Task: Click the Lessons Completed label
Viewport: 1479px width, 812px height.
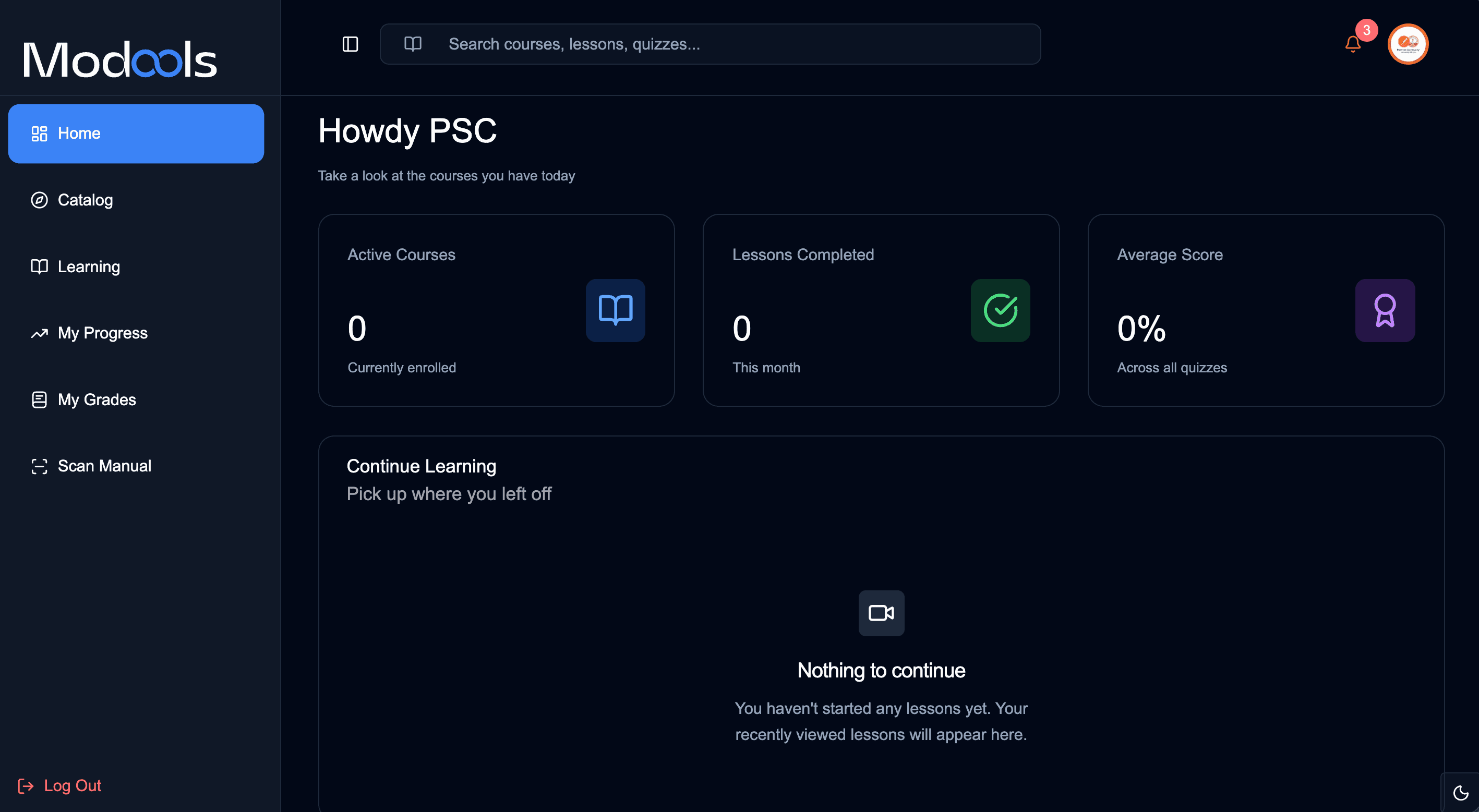Action: point(803,255)
